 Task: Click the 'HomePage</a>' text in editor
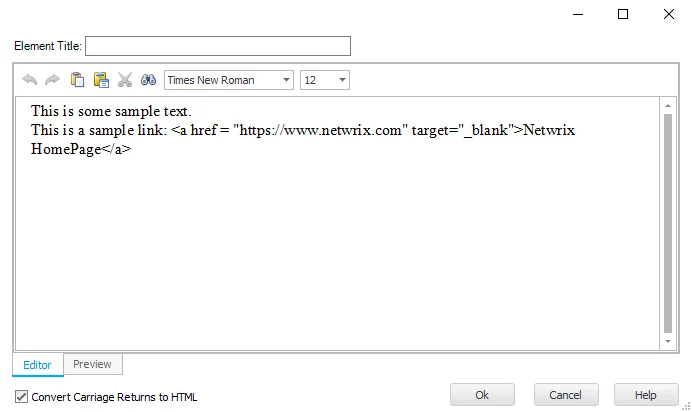coord(81,149)
